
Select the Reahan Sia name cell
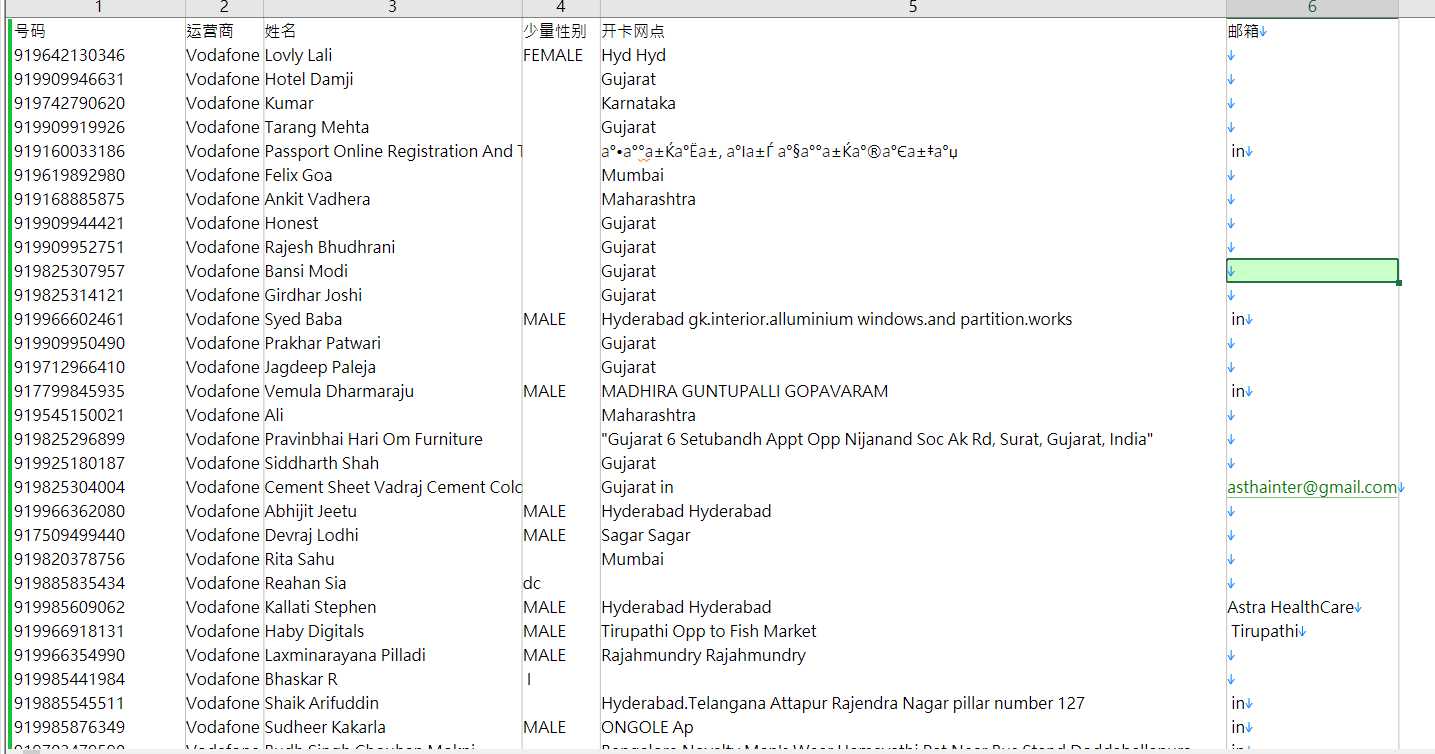[392, 583]
